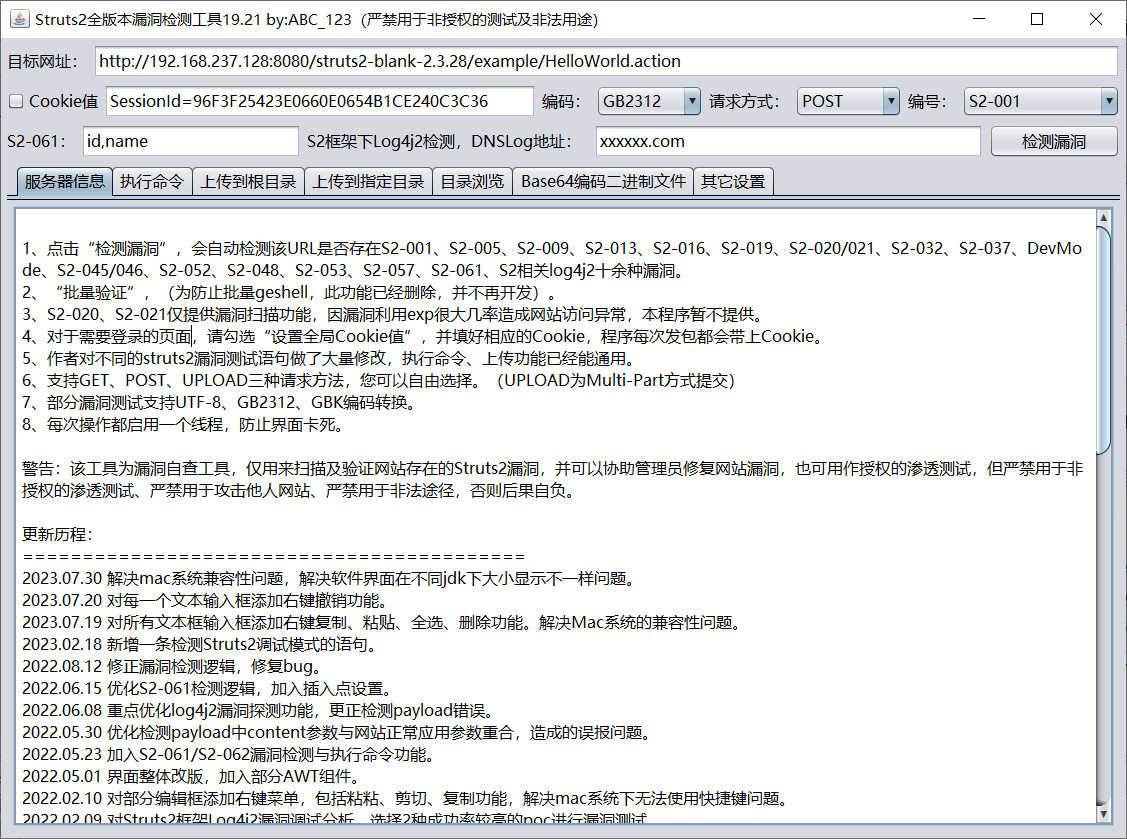This screenshot has height=839, width=1127.
Task: Switch to the 执行命令 tab
Action: tap(152, 181)
